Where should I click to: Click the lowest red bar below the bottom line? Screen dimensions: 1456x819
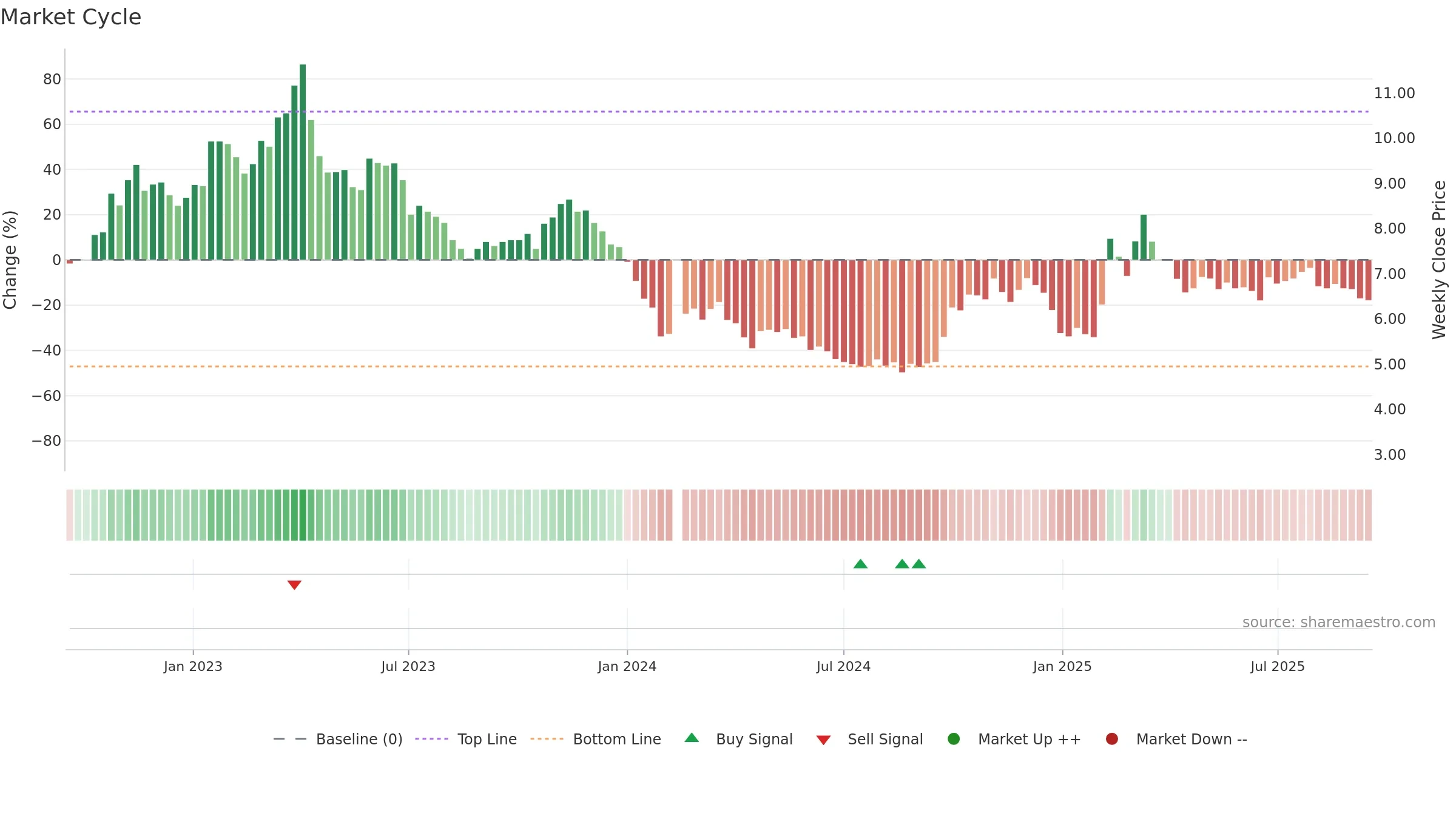(902, 316)
